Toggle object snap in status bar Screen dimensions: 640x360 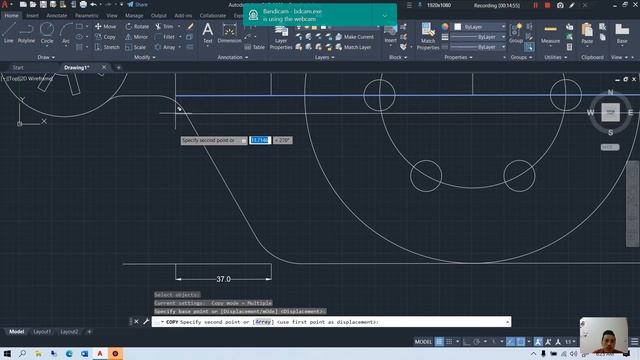pyautogui.click(x=520, y=342)
